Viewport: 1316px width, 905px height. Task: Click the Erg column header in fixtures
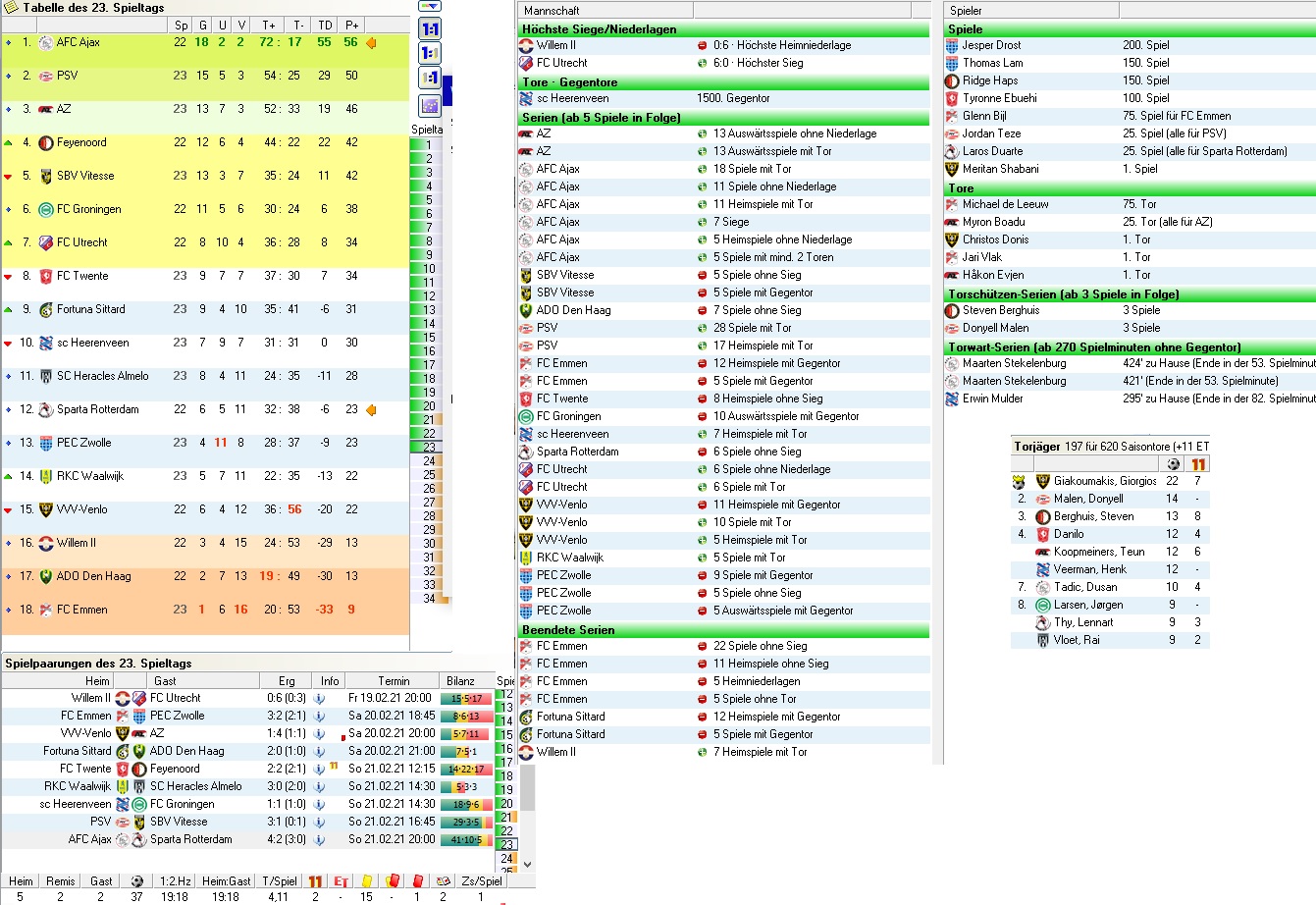pyautogui.click(x=287, y=681)
